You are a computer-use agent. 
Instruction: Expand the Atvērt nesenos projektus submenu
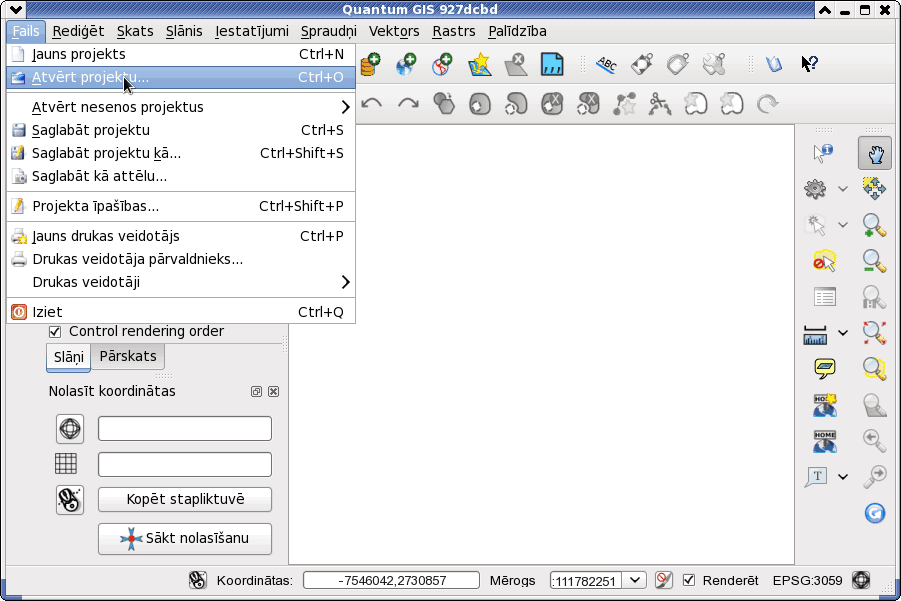[x=180, y=107]
